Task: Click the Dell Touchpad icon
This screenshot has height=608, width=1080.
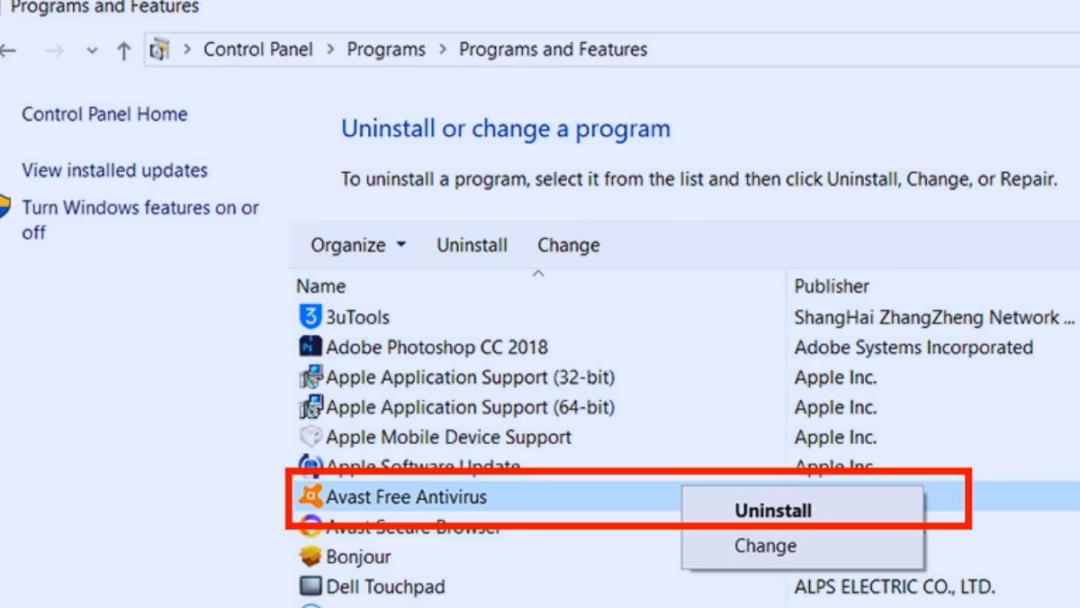Action: click(310, 587)
